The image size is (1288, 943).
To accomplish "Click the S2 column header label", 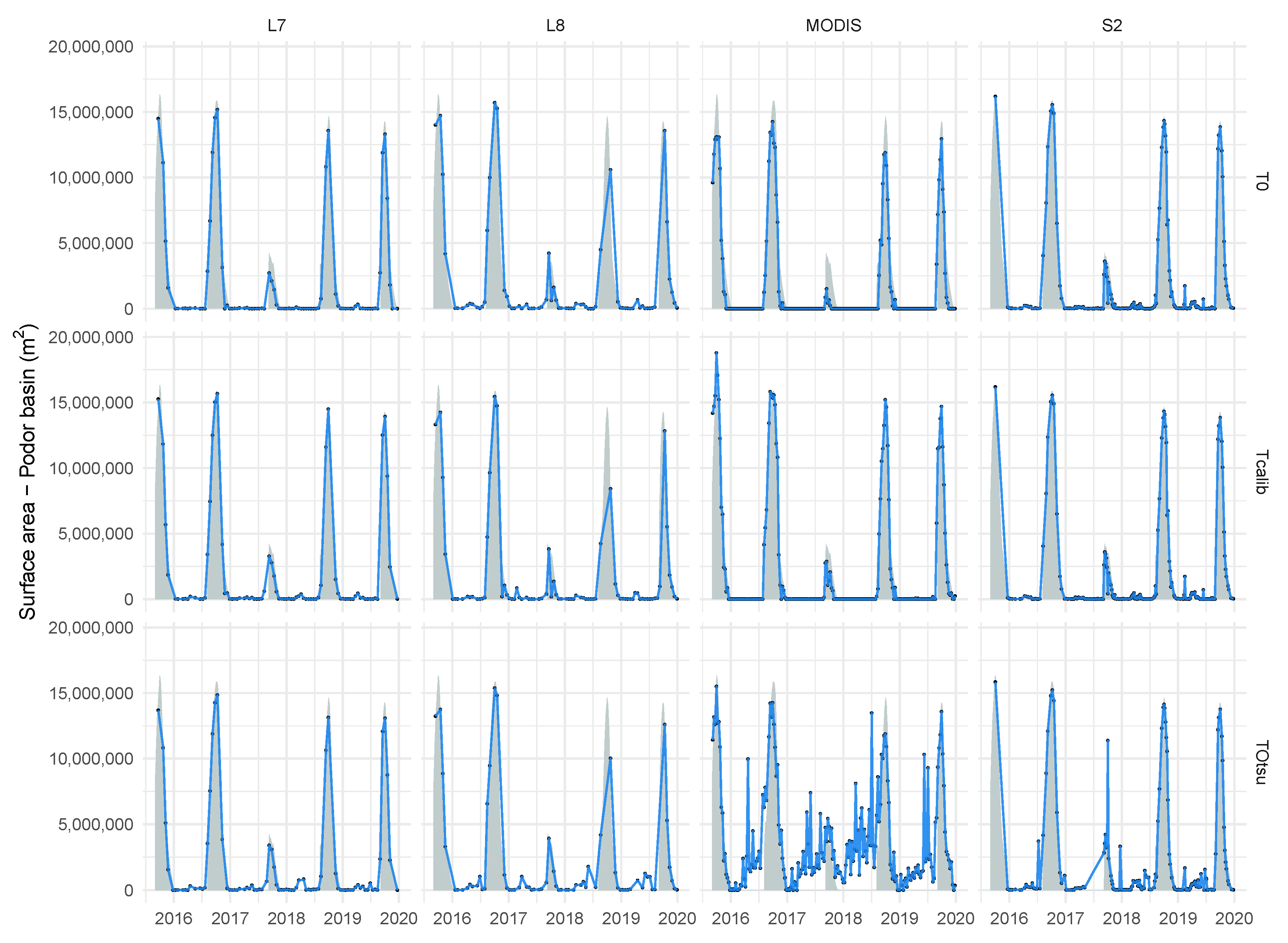I will point(1112,25).
